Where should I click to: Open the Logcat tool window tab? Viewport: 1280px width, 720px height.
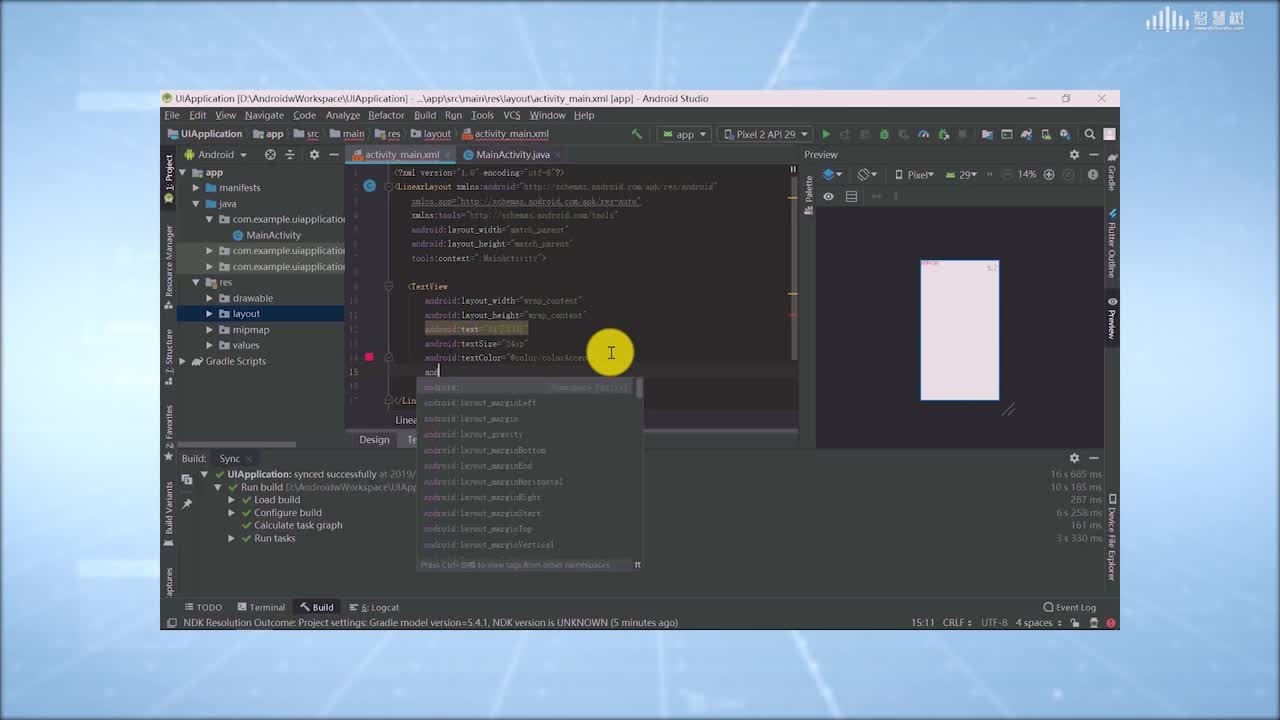pos(374,607)
